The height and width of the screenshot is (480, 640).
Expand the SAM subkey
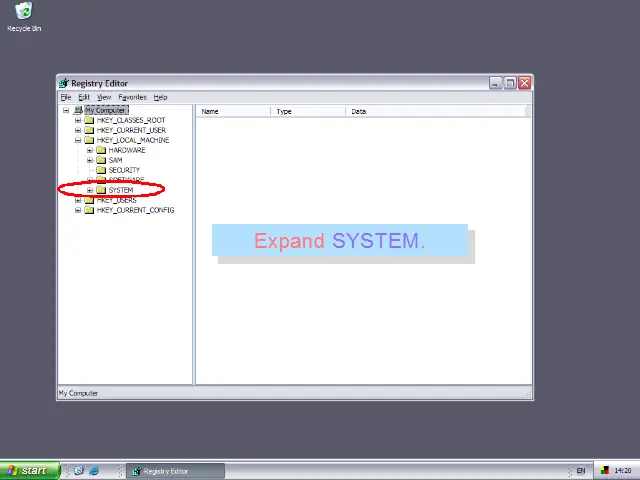coord(90,160)
